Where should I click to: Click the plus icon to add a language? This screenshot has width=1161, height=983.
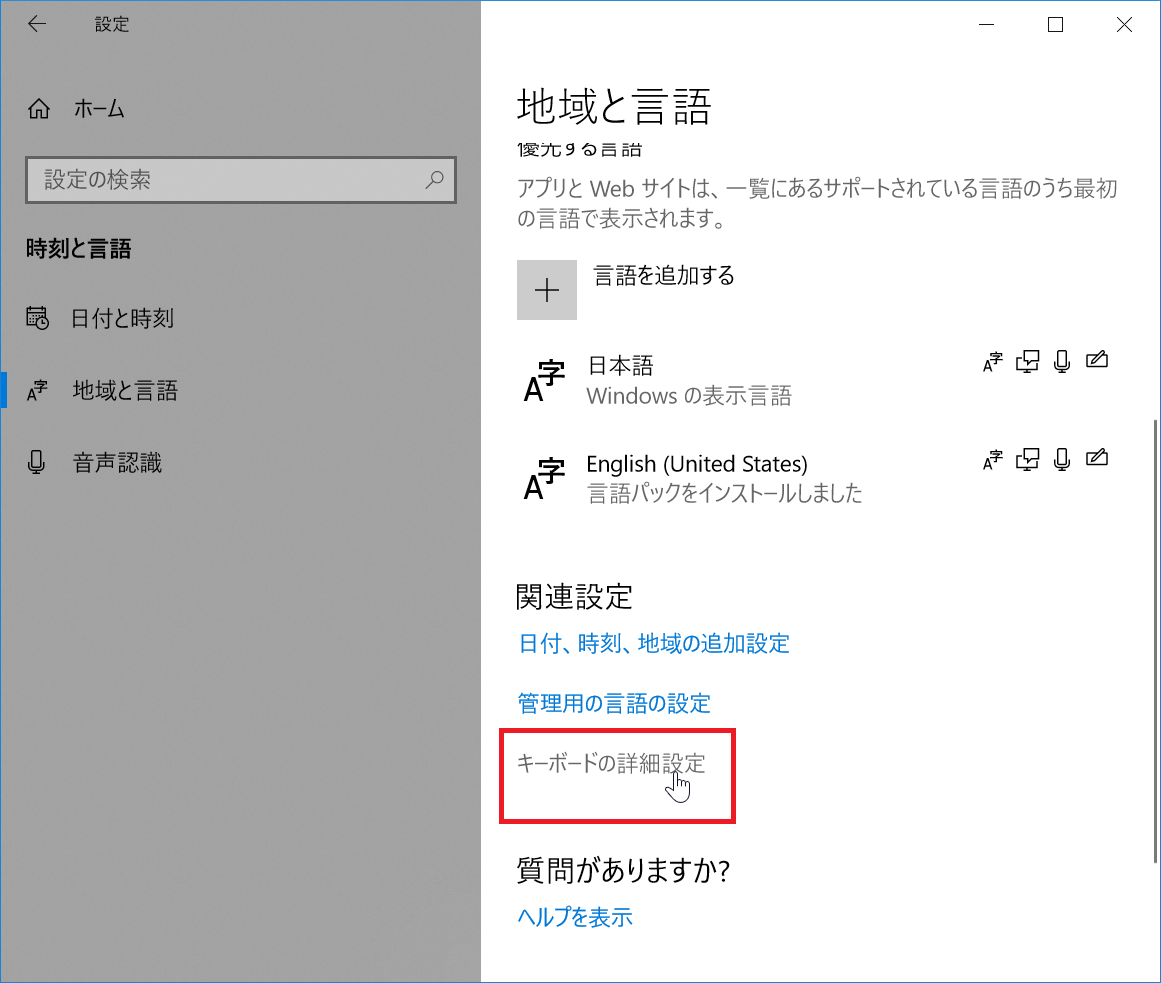tap(546, 290)
